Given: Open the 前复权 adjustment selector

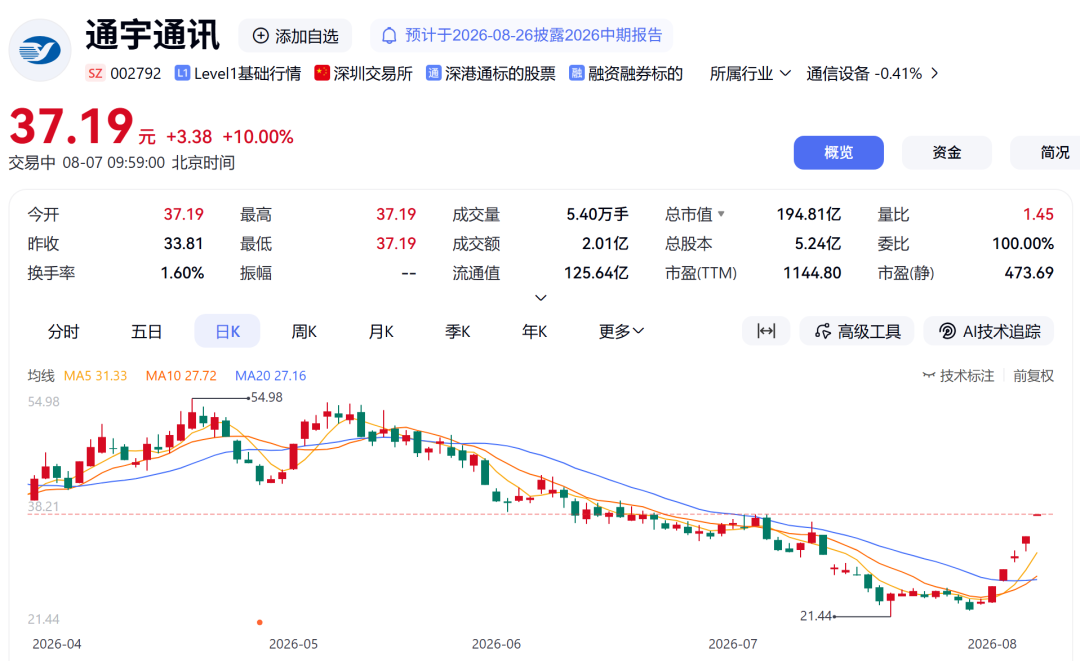Looking at the screenshot, I should (x=1033, y=376).
